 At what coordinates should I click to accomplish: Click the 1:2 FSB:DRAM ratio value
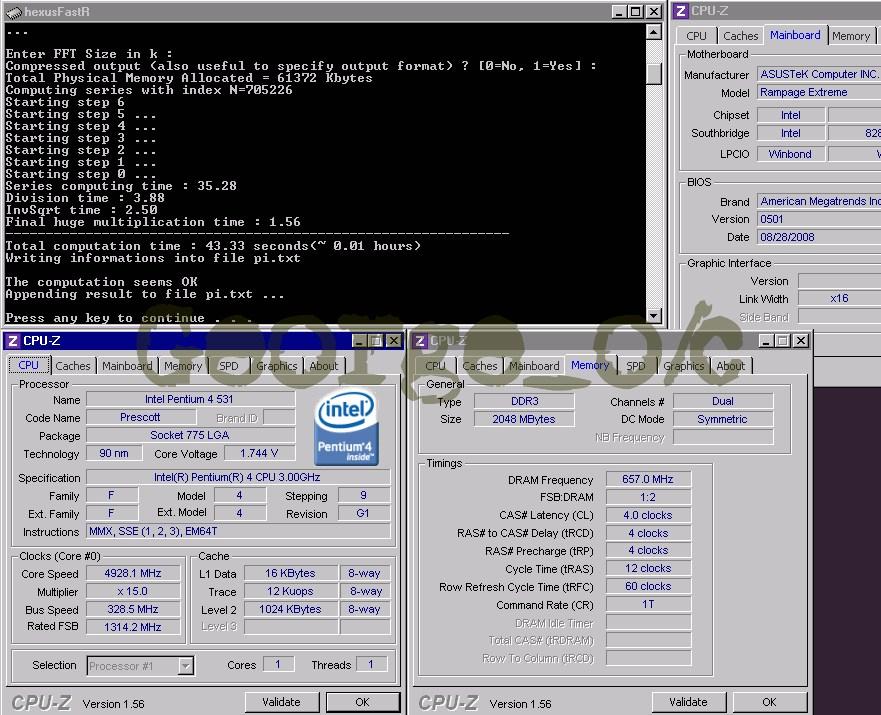click(x=648, y=497)
